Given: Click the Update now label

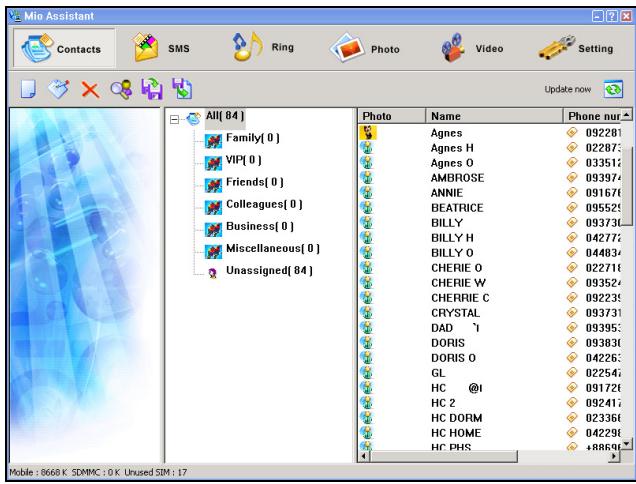Looking at the screenshot, I should tap(567, 89).
